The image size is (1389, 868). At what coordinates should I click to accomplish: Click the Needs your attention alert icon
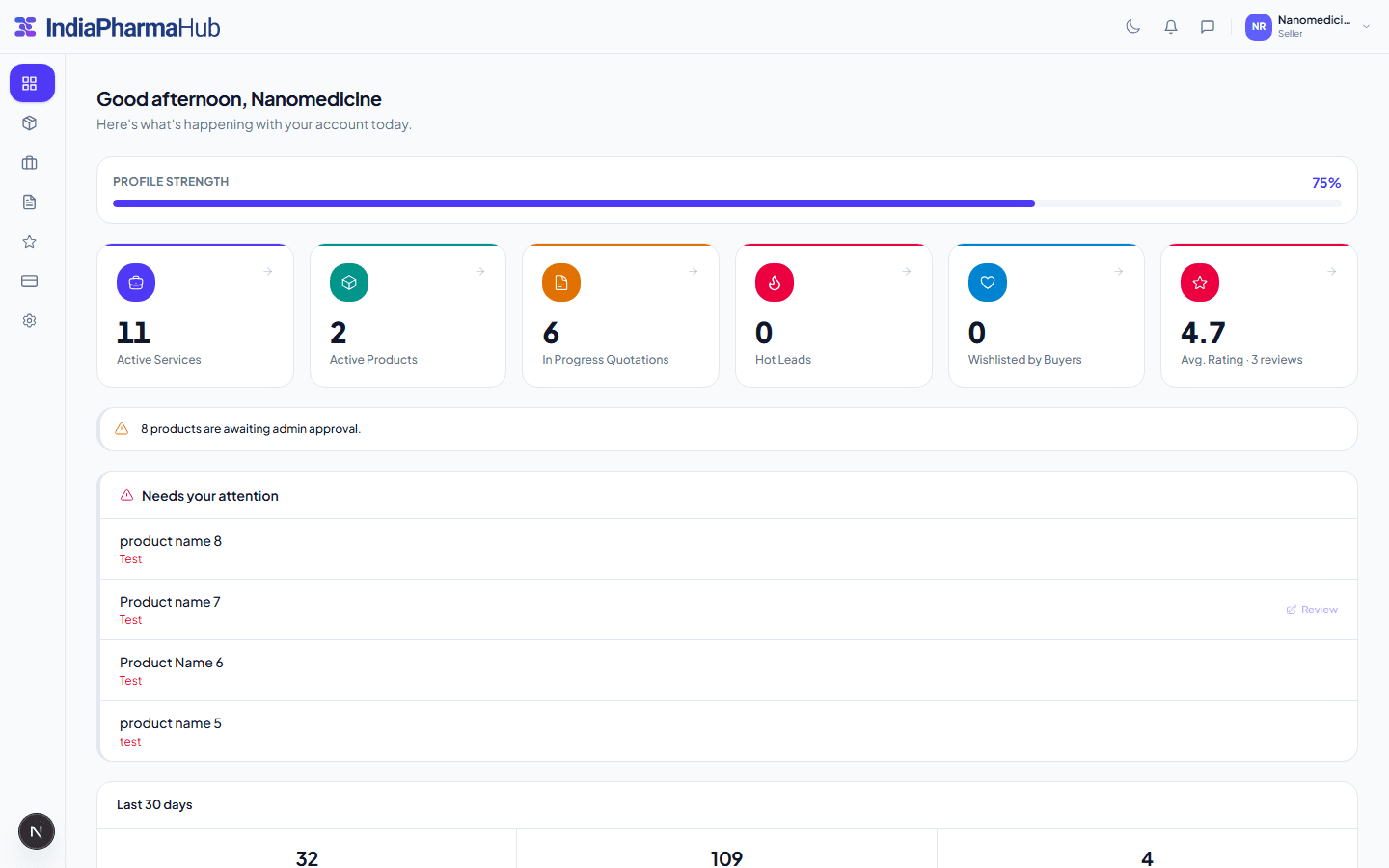126,495
